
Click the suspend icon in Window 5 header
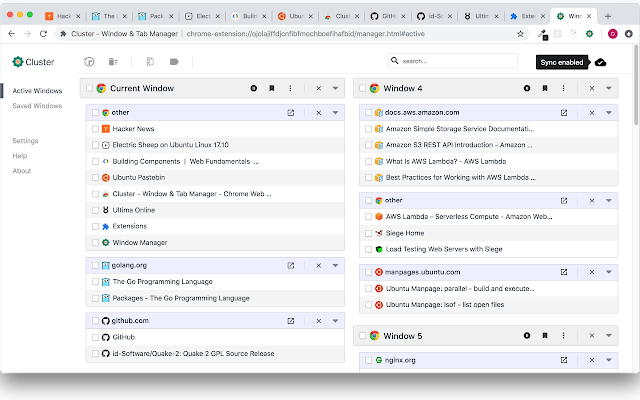(527, 336)
